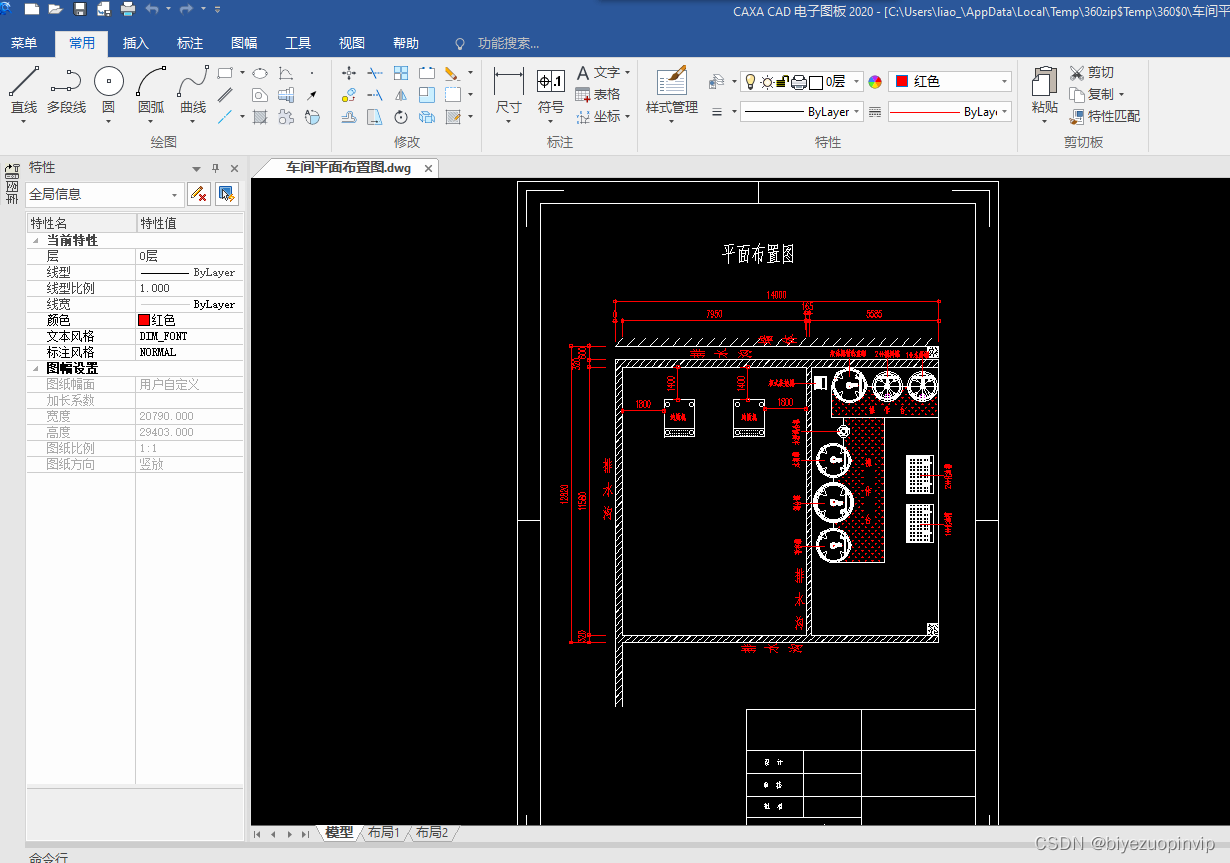Switch to the 标注 ribbon tab
Screen dimensions: 1230x863
point(190,43)
